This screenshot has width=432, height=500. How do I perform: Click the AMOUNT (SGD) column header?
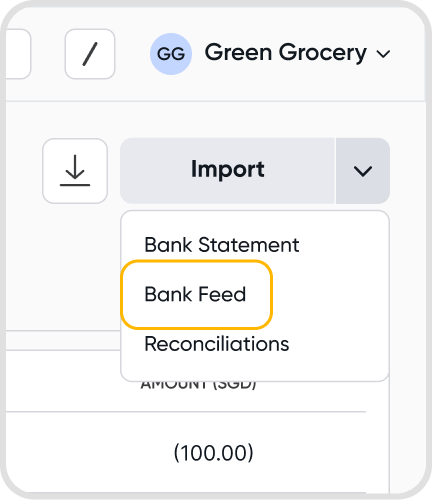tap(198, 385)
